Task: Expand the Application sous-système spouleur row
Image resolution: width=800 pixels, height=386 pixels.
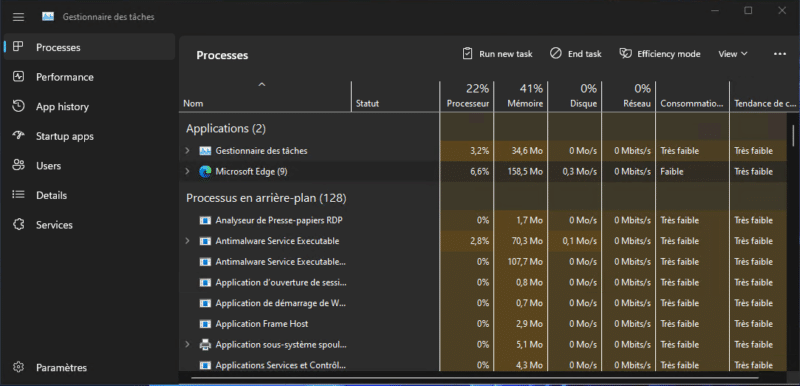Action: (187, 345)
